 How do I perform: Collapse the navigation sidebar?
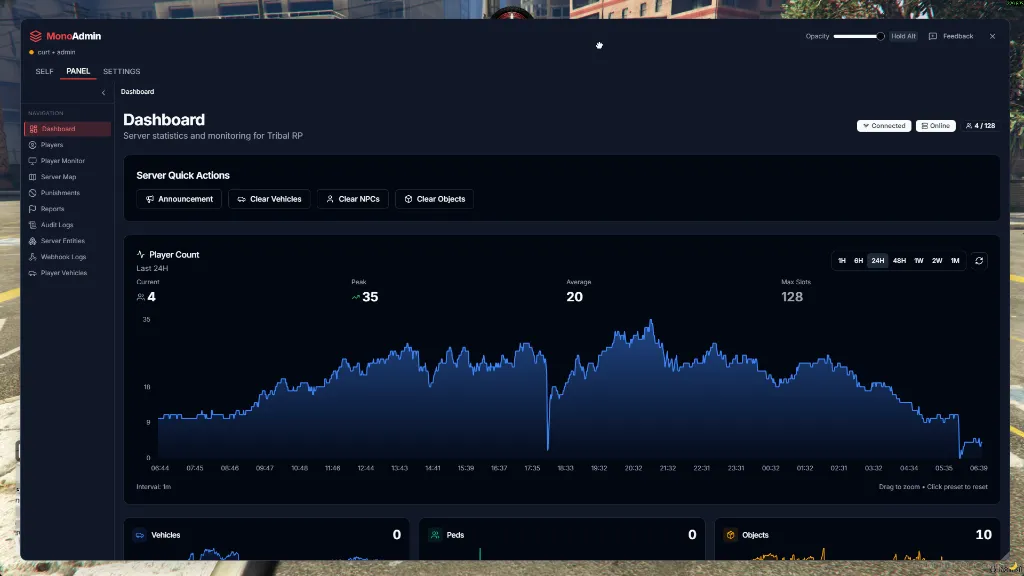[103, 91]
